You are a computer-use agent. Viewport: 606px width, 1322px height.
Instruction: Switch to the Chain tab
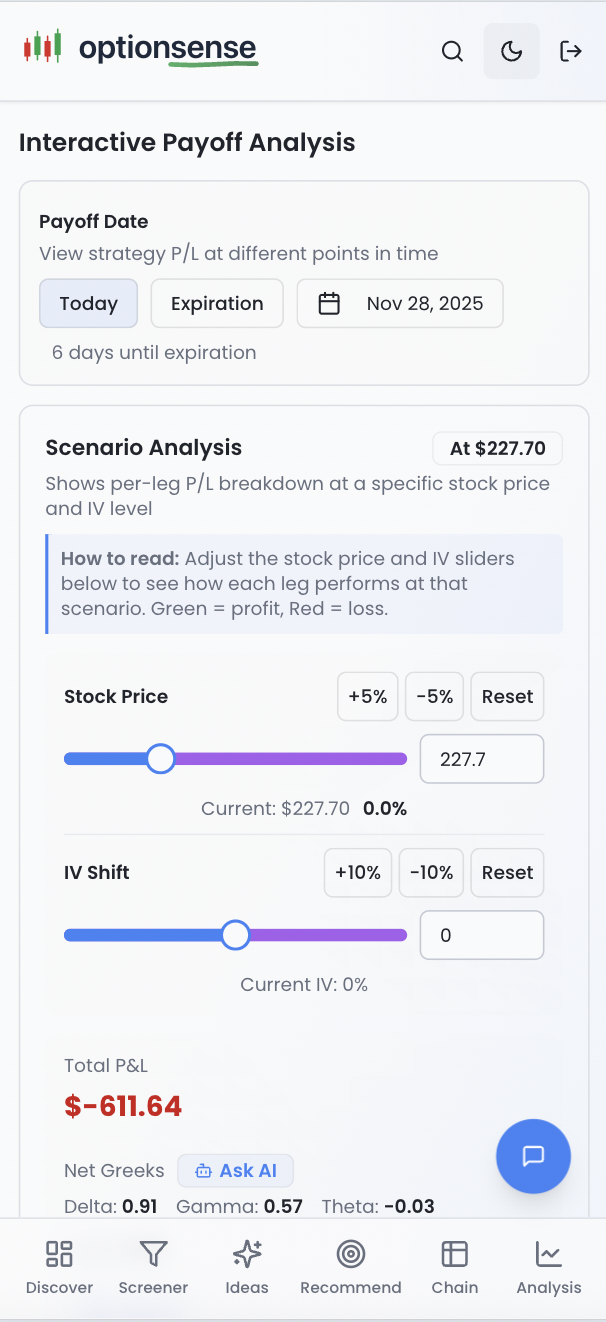[455, 1267]
